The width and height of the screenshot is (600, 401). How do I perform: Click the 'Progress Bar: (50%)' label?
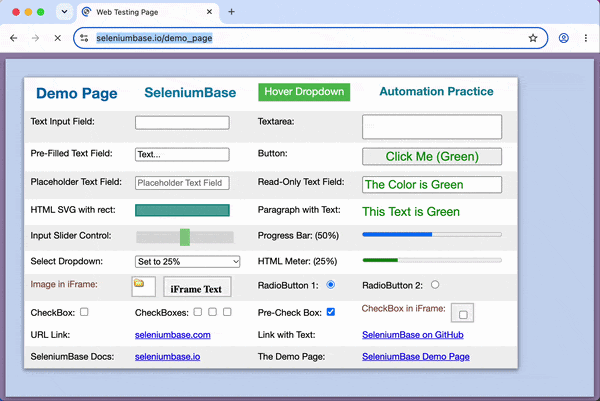coord(298,235)
